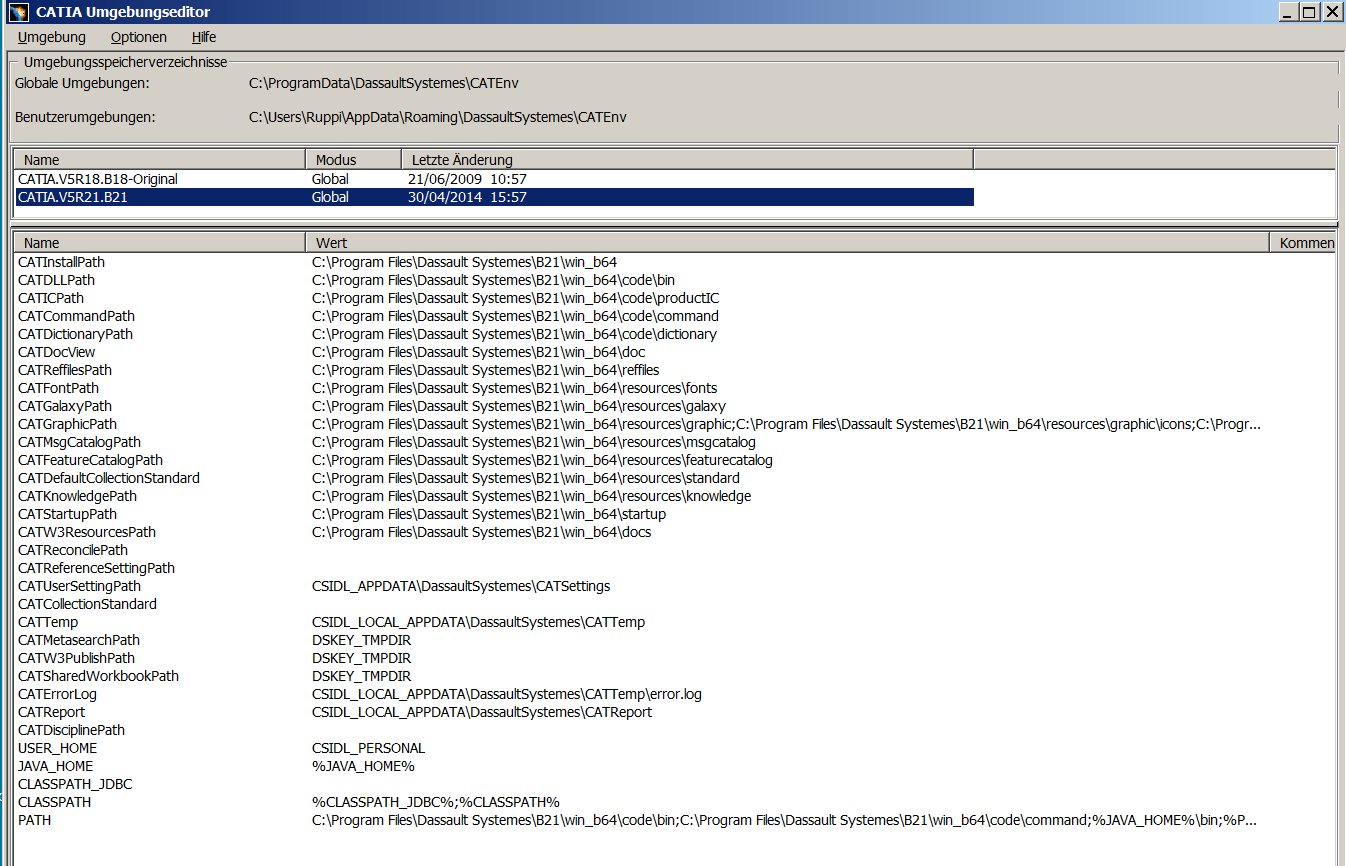Select the CATReport variable
Screen dimensions: 1346x866
(x=51, y=712)
